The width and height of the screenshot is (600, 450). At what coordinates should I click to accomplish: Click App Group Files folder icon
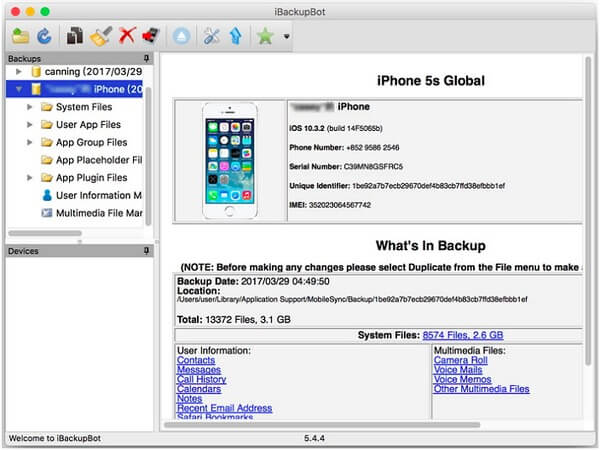click(47, 142)
